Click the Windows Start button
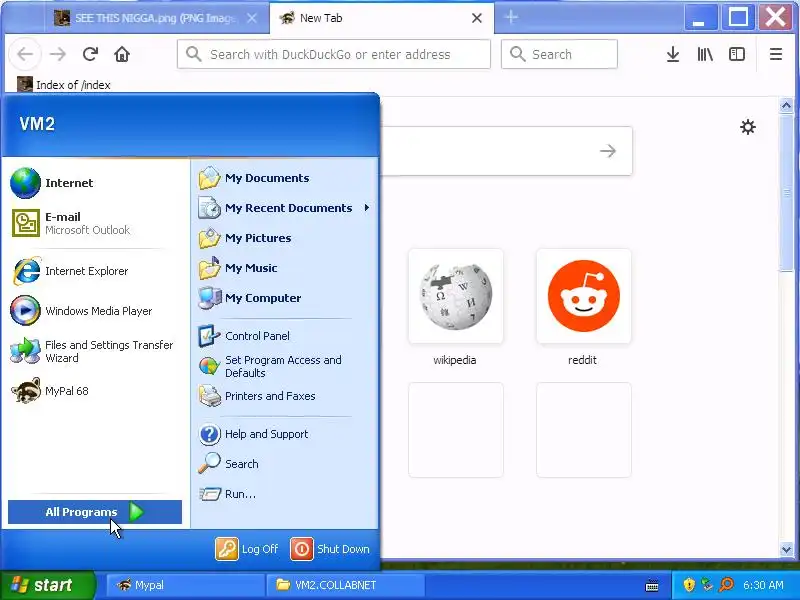800x600 pixels. click(x=47, y=585)
